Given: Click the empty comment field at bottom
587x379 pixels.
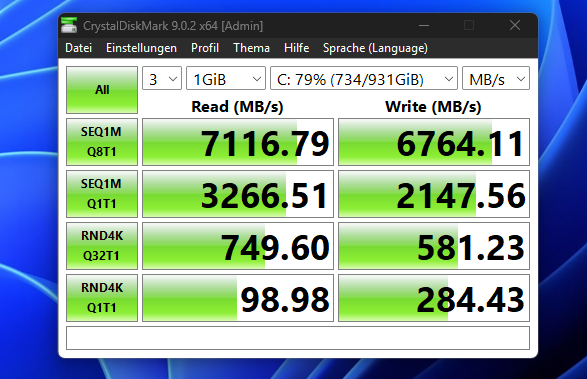Looking at the screenshot, I should 298,338.
